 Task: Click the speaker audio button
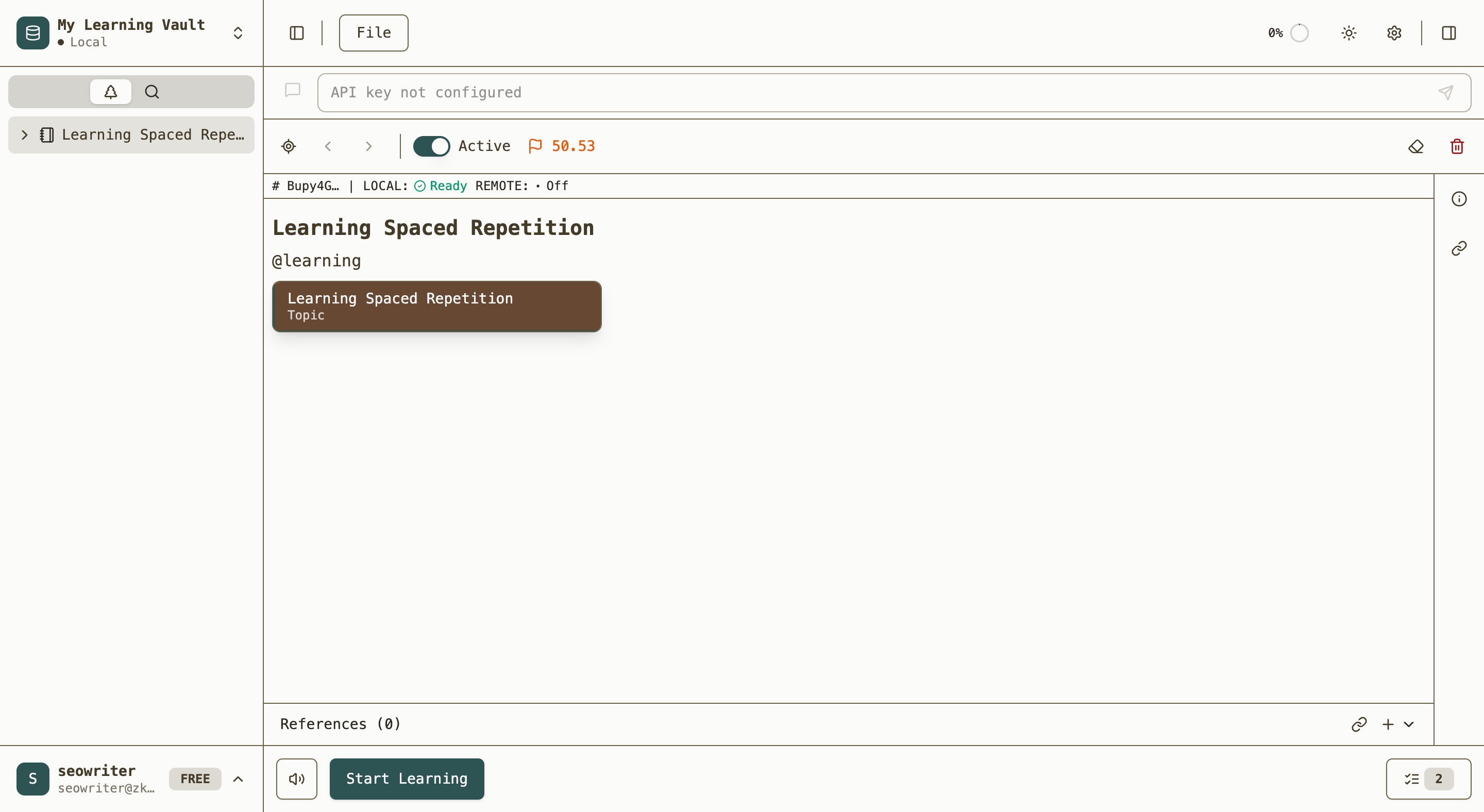297,779
